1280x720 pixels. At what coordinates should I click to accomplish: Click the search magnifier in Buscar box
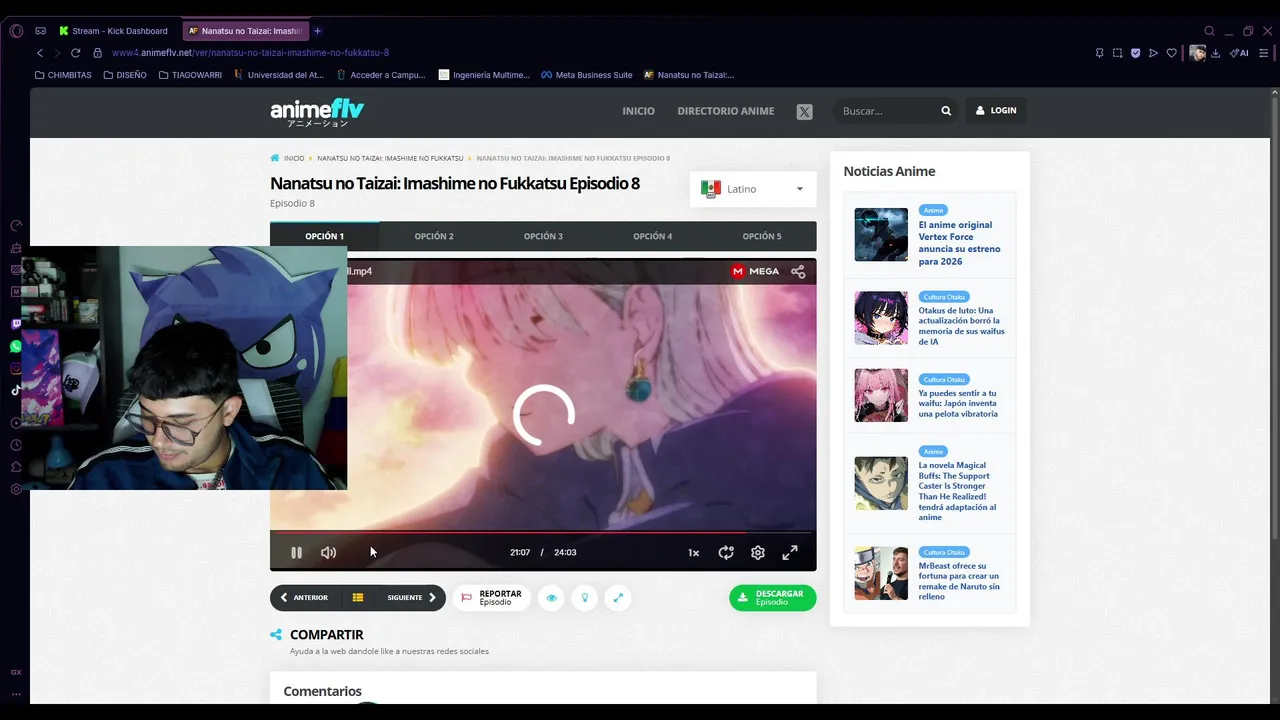946,111
